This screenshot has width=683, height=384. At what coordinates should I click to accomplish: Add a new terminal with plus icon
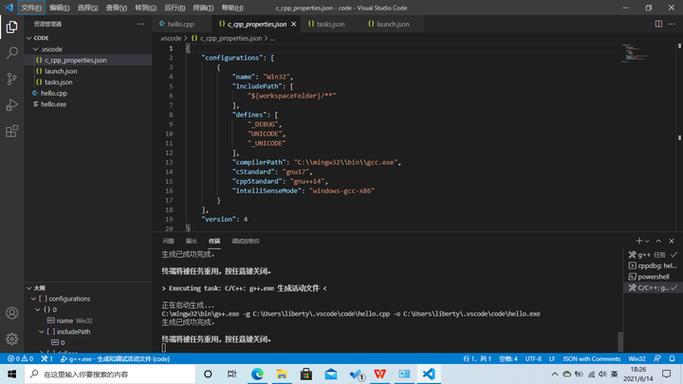coord(639,241)
